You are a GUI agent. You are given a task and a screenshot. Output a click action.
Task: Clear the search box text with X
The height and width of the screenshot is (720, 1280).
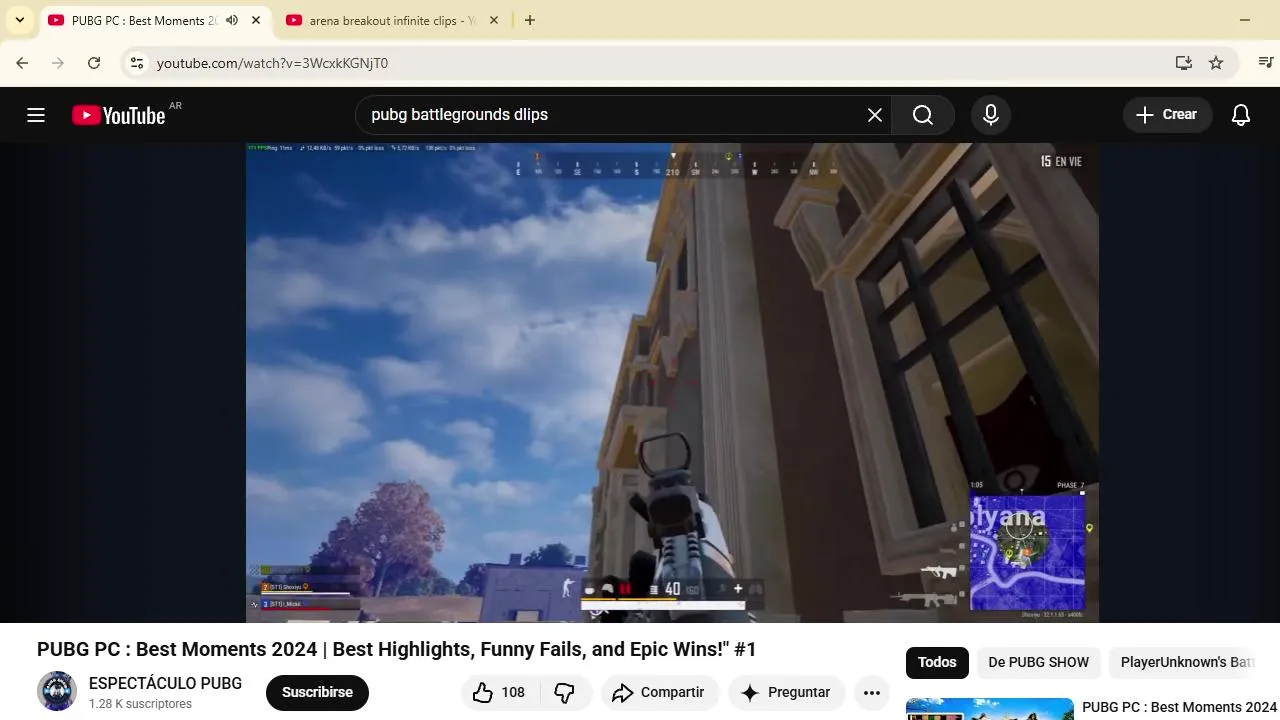pos(875,115)
